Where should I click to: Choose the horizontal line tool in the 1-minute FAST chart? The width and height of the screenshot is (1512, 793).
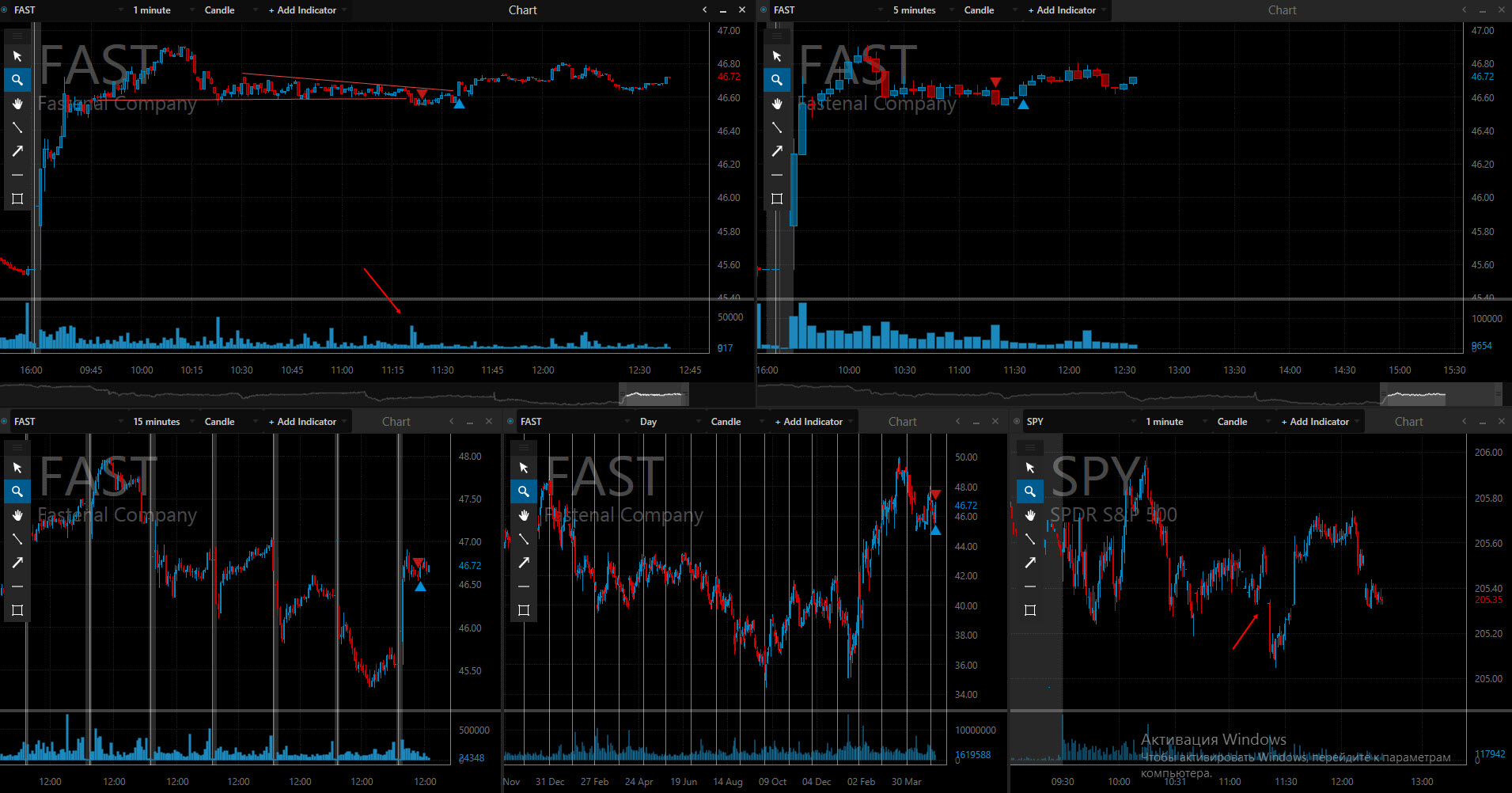click(17, 175)
